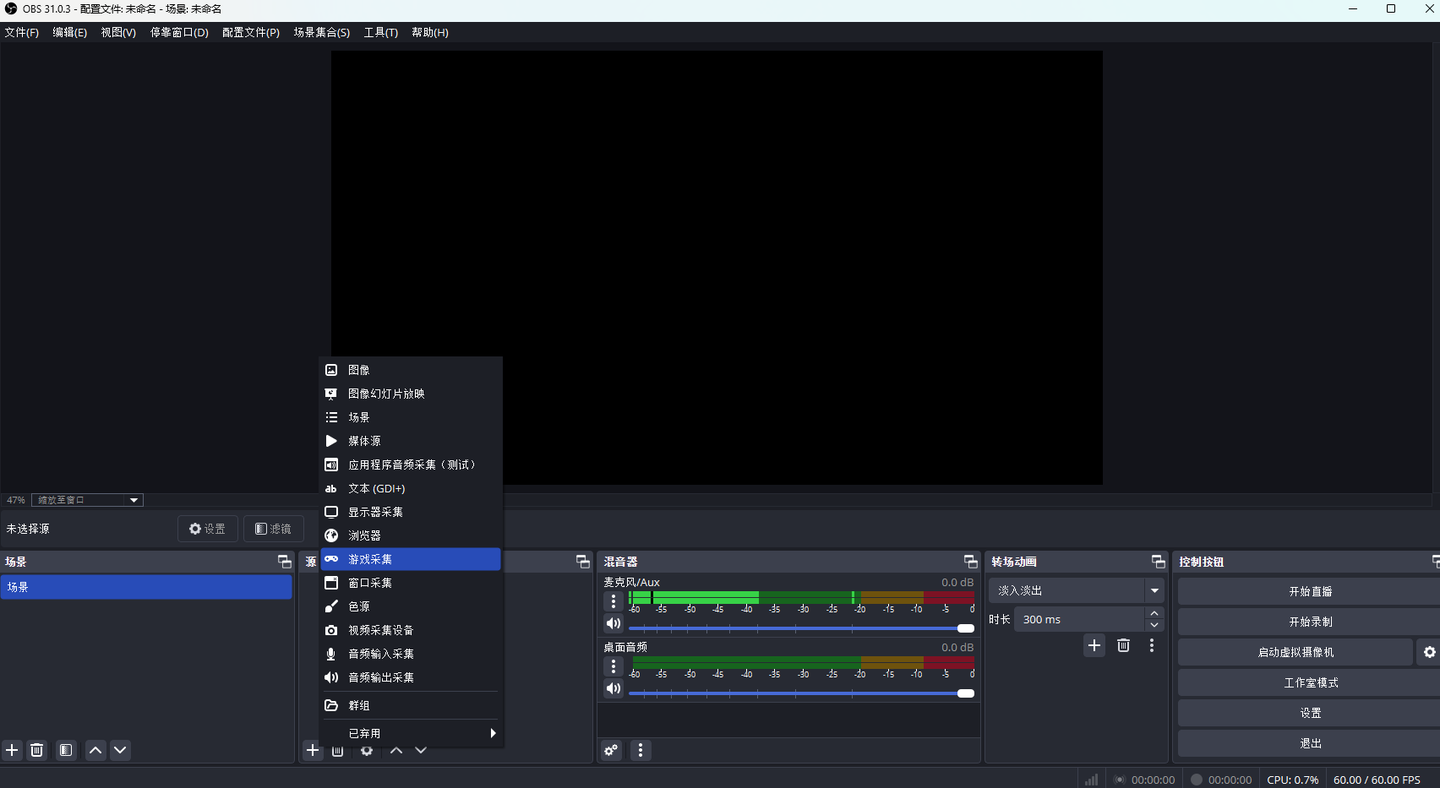Open virtual camera settings via its gear icon
1440x788 pixels.
coord(1428,651)
